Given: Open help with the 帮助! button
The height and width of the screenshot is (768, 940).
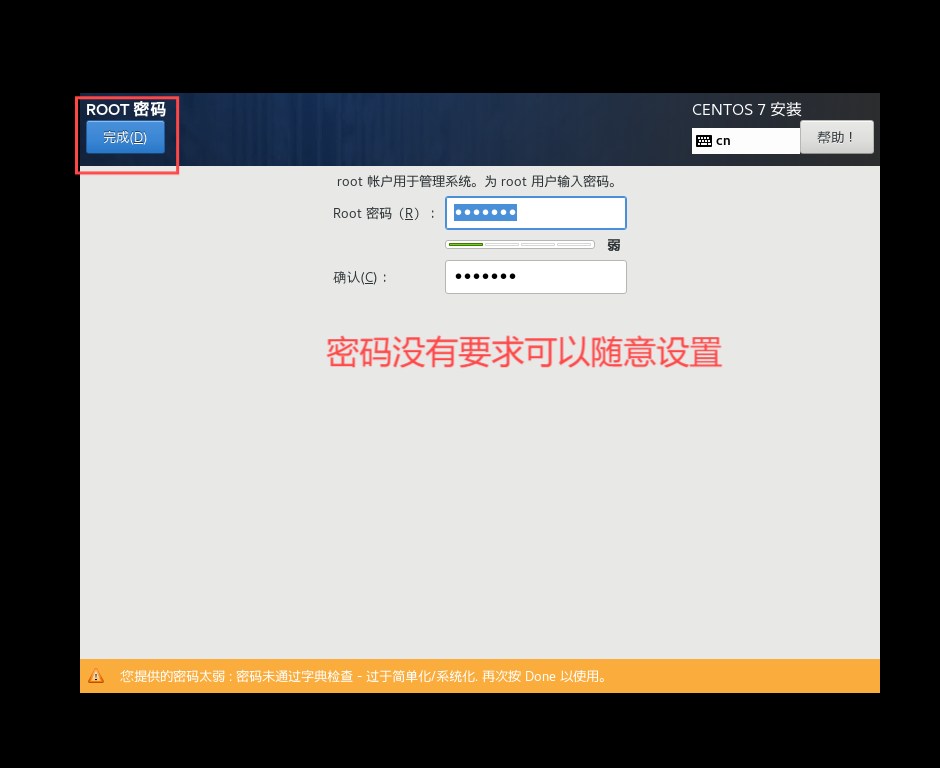Looking at the screenshot, I should tap(836, 137).
